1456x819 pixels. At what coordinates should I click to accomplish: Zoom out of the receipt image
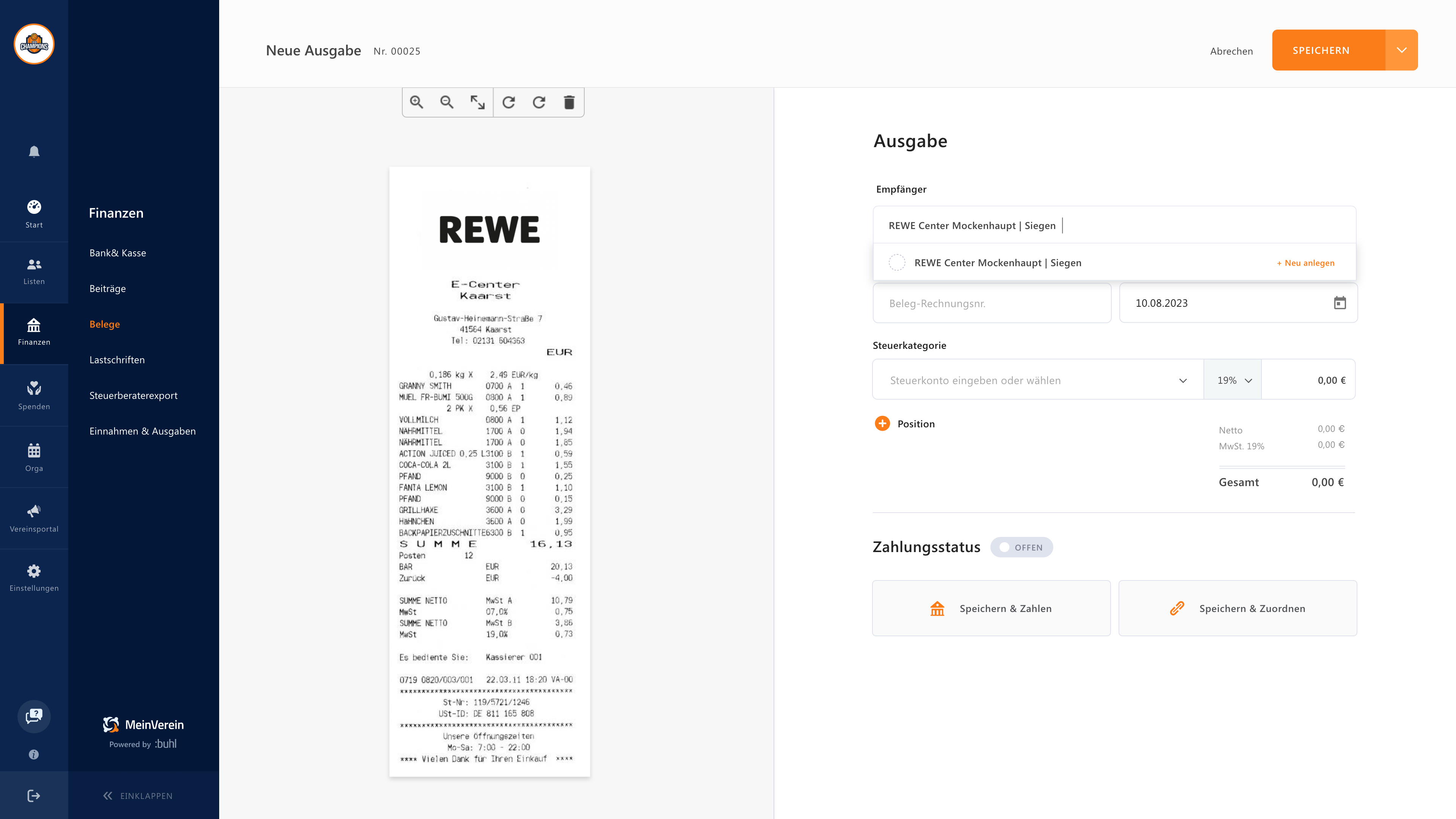[x=447, y=102]
